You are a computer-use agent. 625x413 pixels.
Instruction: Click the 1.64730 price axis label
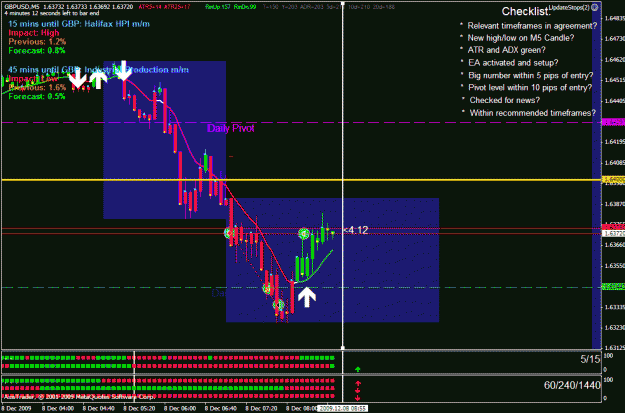614,39
